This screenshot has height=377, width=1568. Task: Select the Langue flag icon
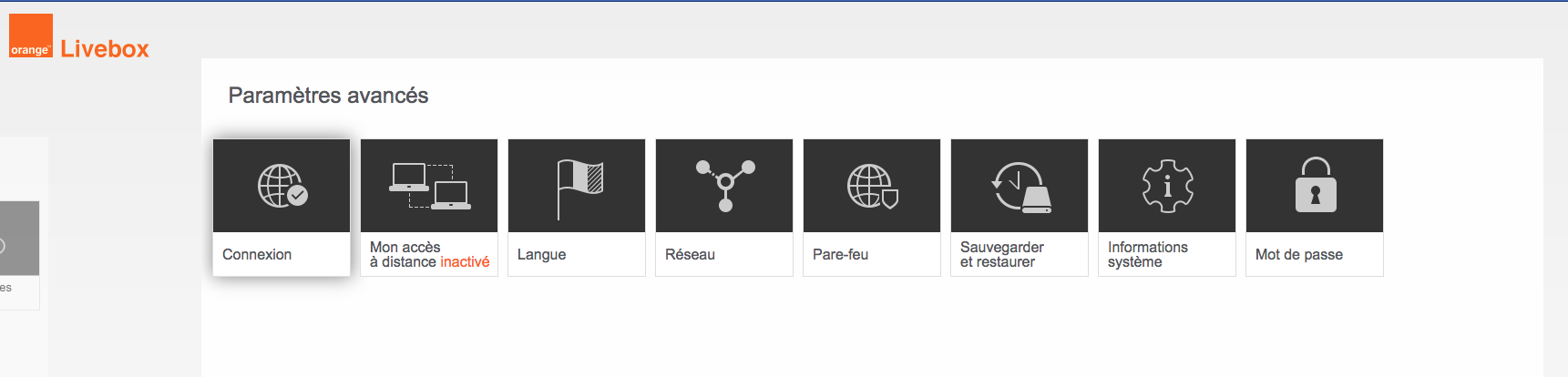579,187
